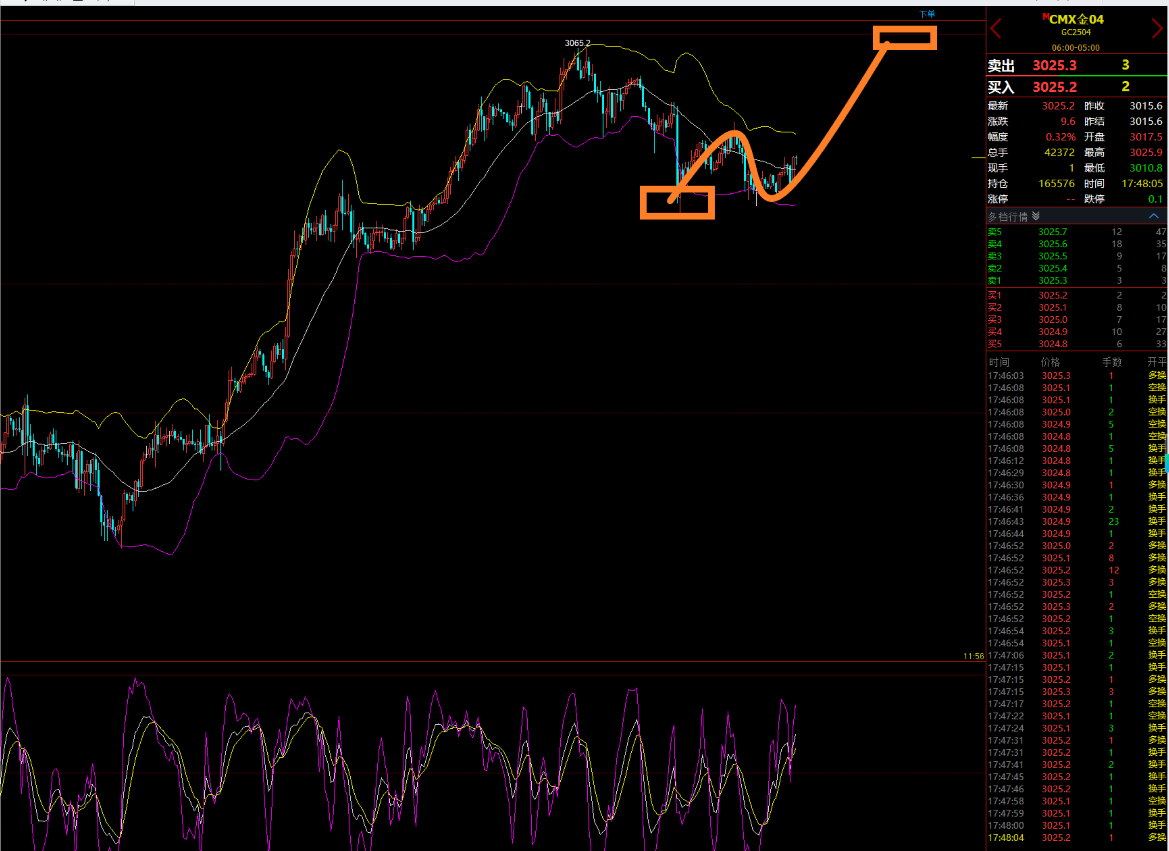Click the 开盘 value 3017.5
The height and width of the screenshot is (851, 1169).
pyautogui.click(x=1146, y=137)
